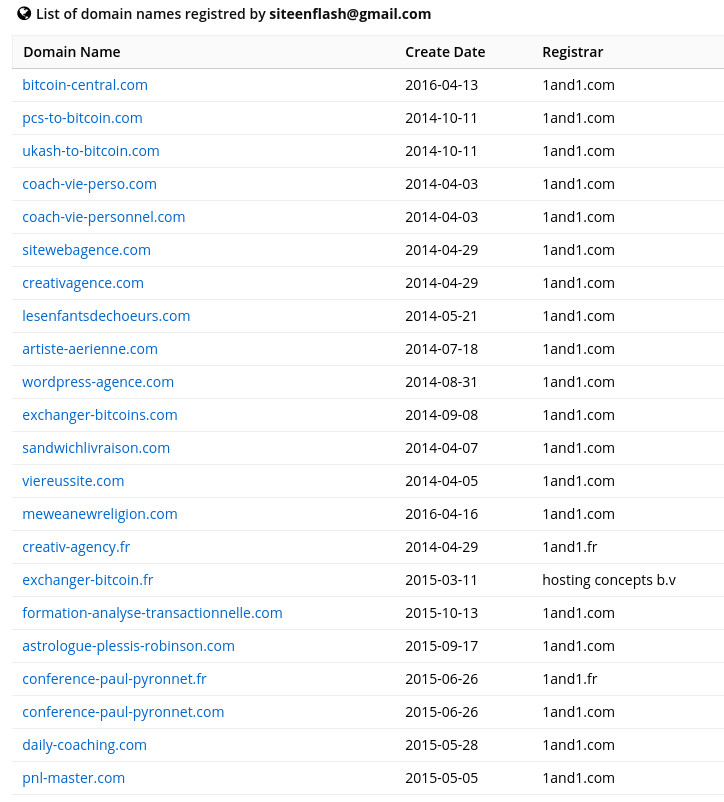Open formation-analyse-transactionnelle.com link
The image size is (724, 802).
pos(152,613)
